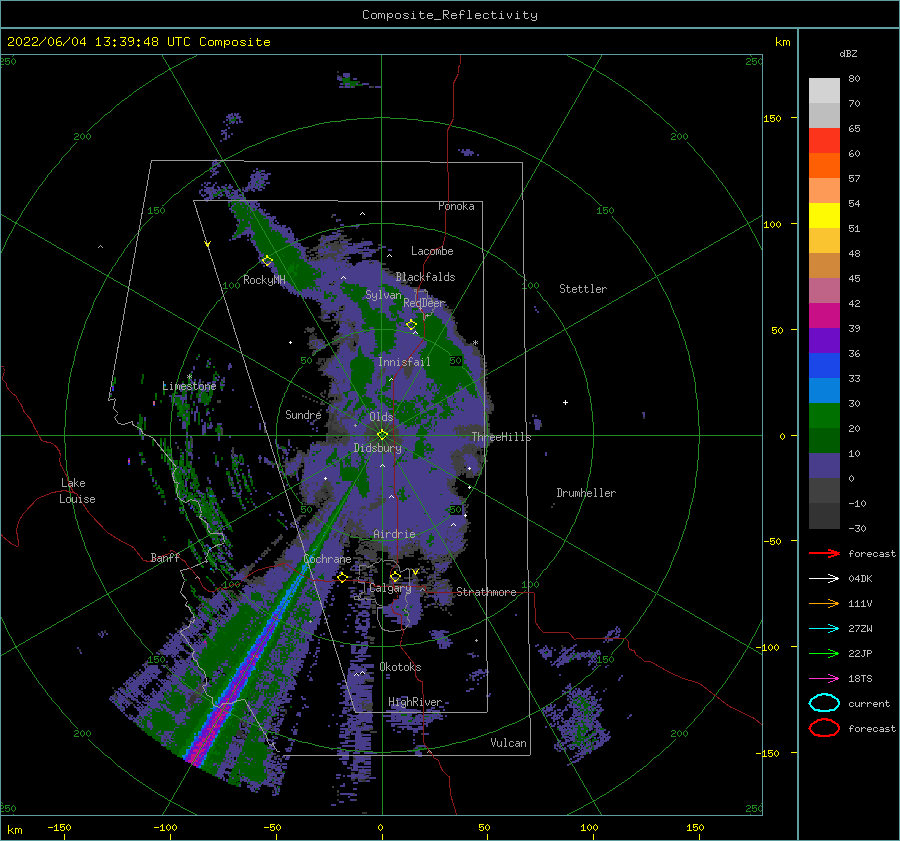Click the Stettler city label
The height and width of the screenshot is (841, 900).
[583, 289]
